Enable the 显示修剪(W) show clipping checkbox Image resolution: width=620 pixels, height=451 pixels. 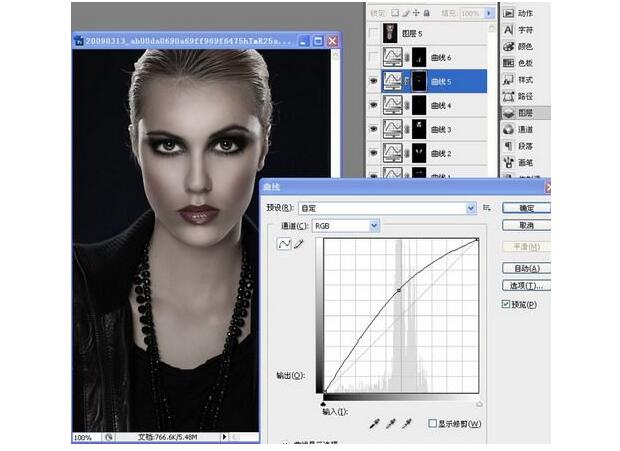(433, 423)
